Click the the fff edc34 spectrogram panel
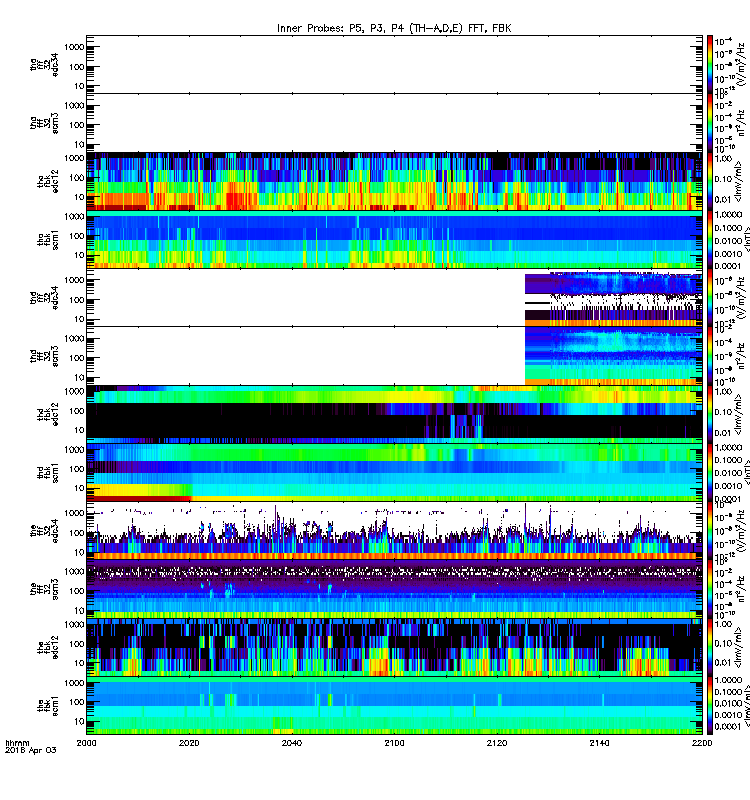Viewport: 750px width, 800px height. click(x=394, y=531)
